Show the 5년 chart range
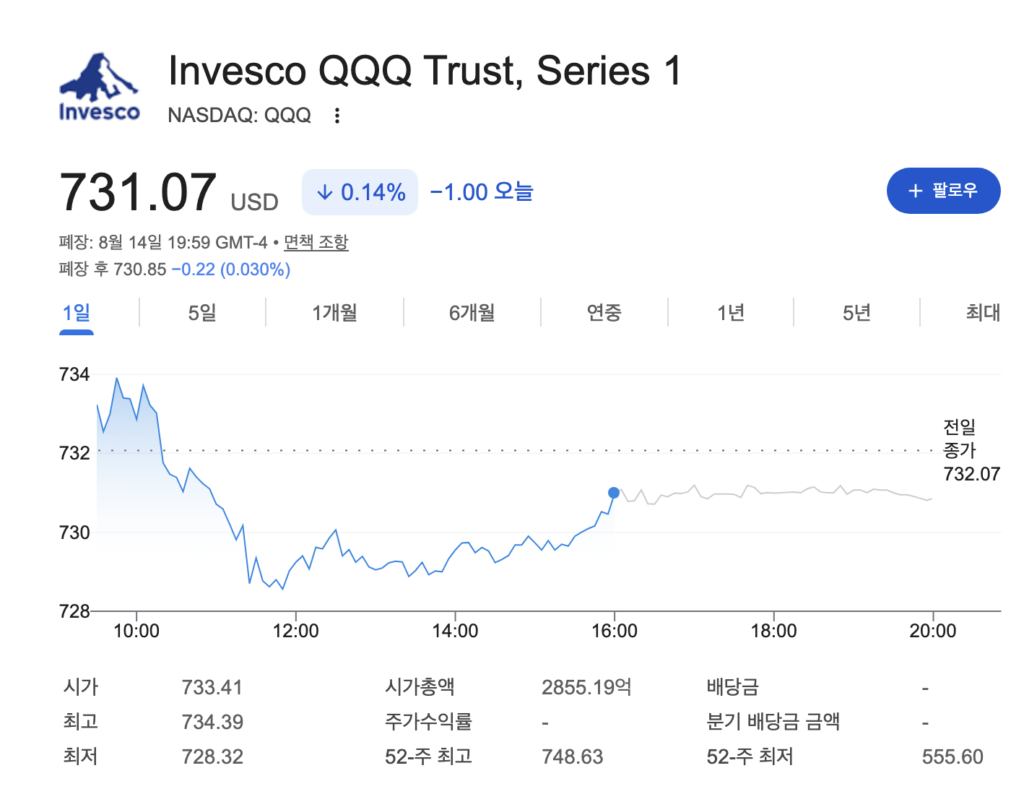Screen dimensions: 1024x802 point(857,313)
